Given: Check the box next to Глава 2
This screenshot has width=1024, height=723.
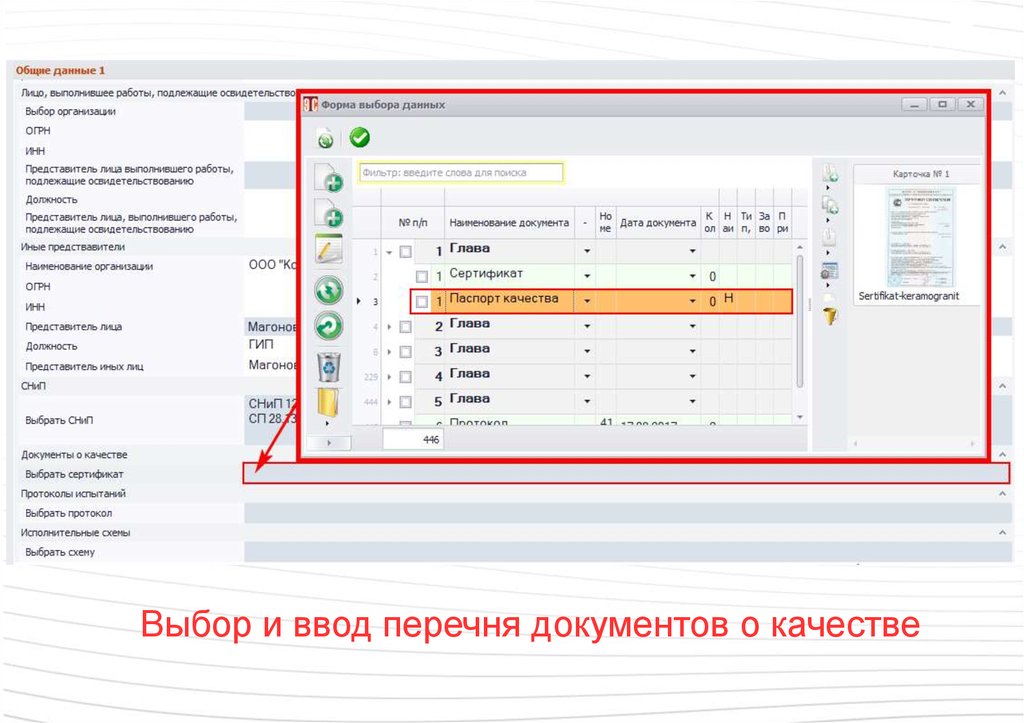Looking at the screenshot, I should click(405, 326).
